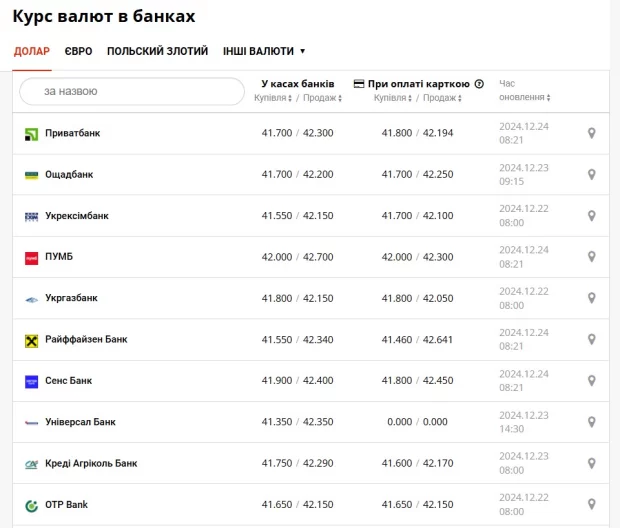Click location pin for Сенс Банк
620x528 pixels.
[x=591, y=381]
